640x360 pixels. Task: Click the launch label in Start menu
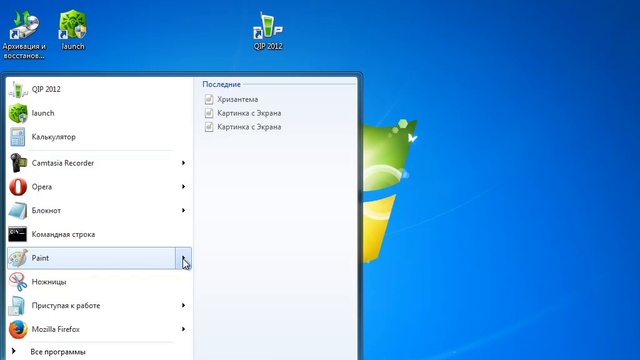pyautogui.click(x=43, y=113)
